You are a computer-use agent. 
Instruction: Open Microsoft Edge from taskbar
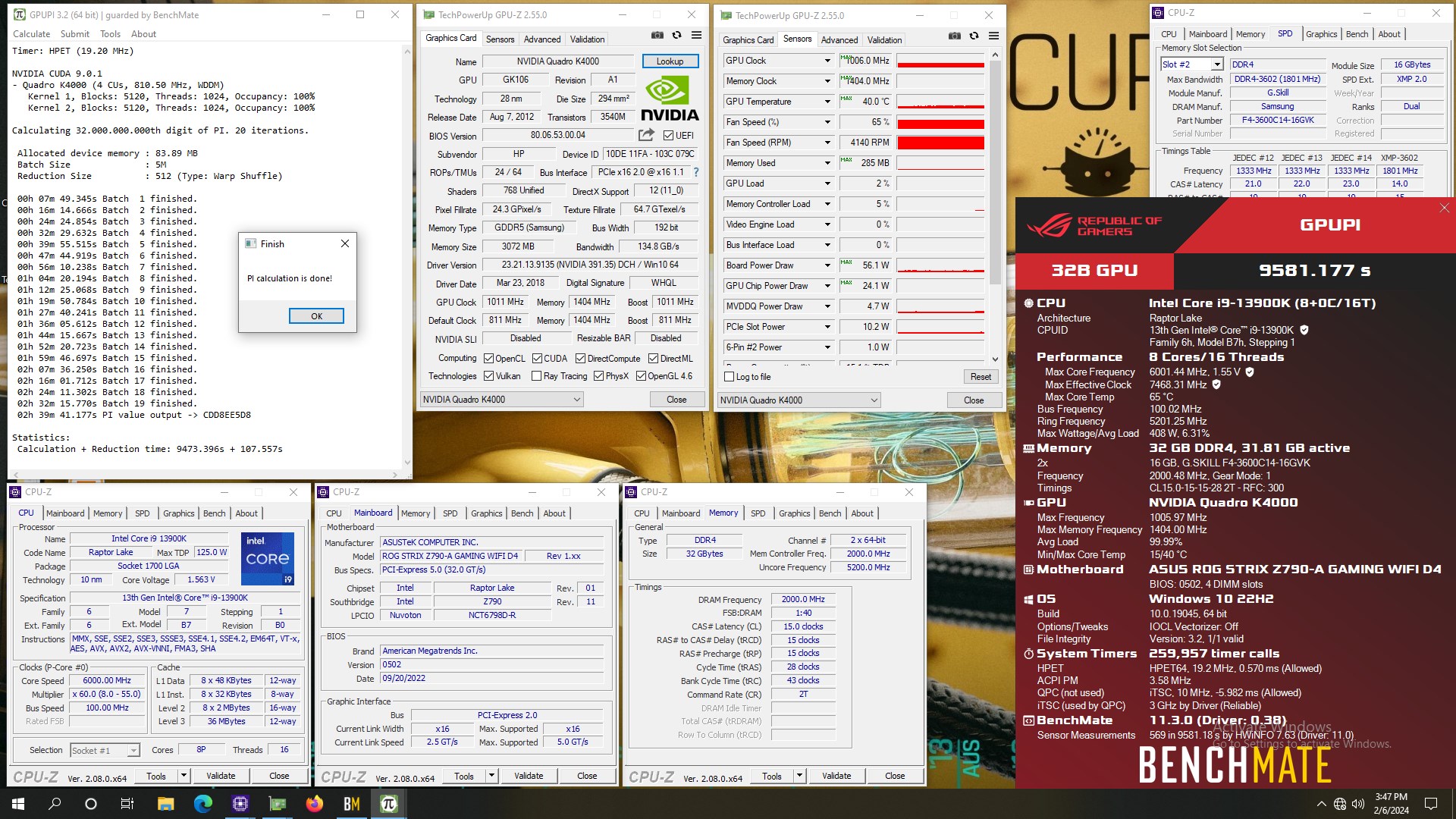pos(202,804)
